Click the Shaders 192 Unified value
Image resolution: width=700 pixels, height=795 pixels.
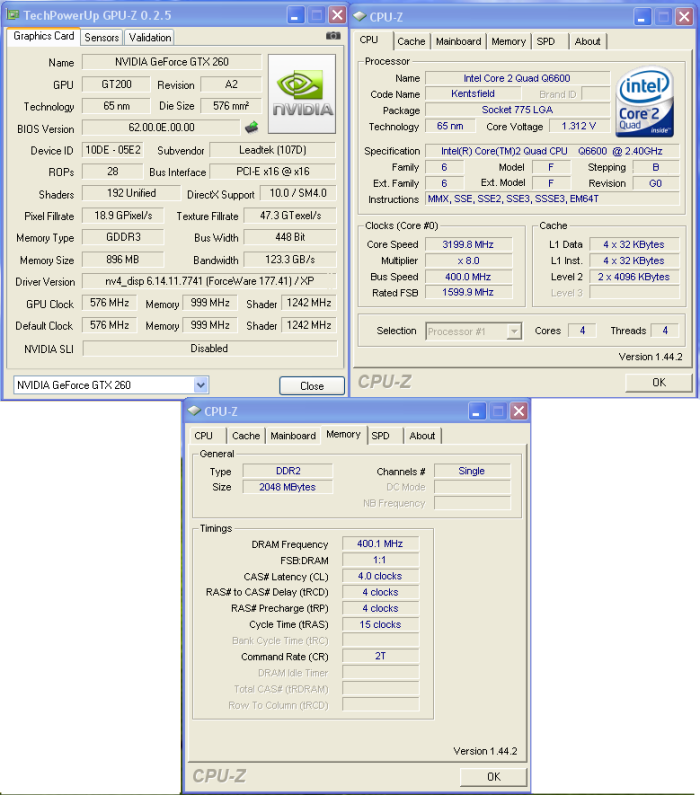point(131,193)
